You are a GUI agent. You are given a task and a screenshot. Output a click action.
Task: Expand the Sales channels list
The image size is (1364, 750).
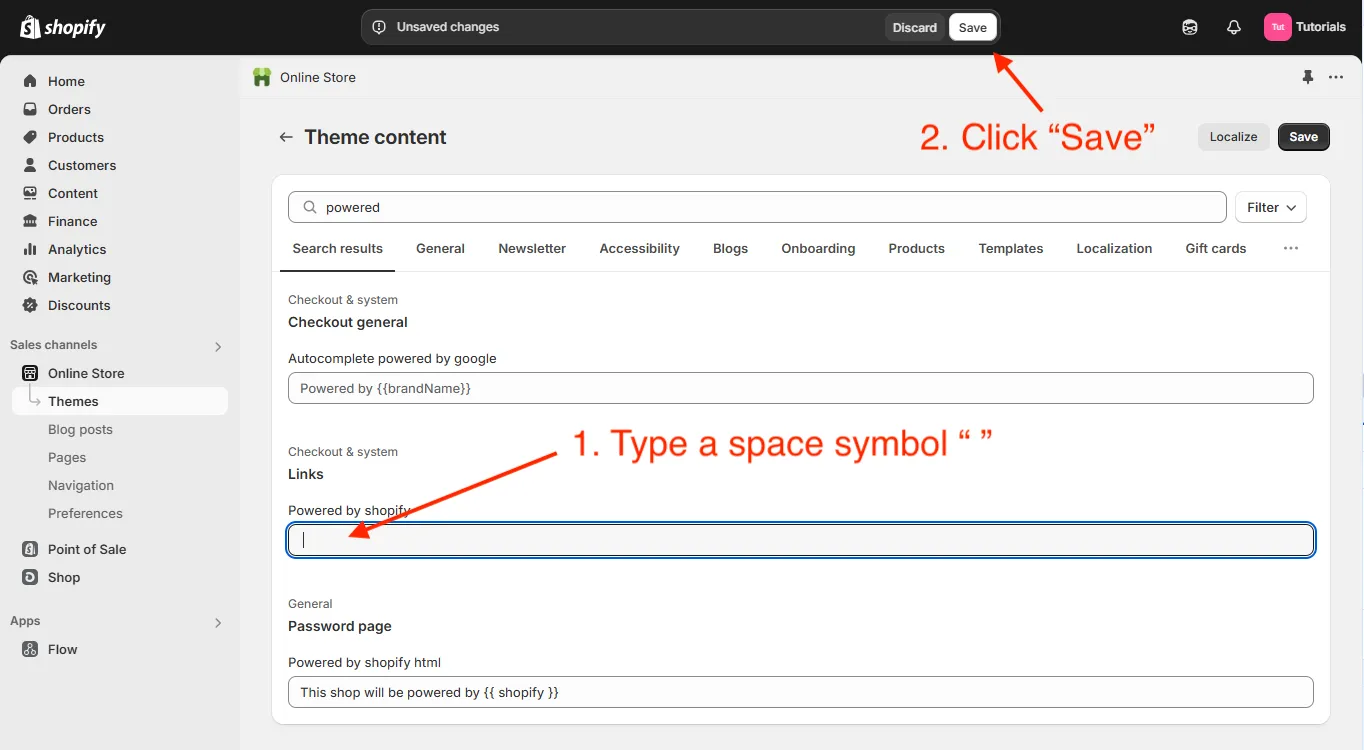tap(217, 345)
